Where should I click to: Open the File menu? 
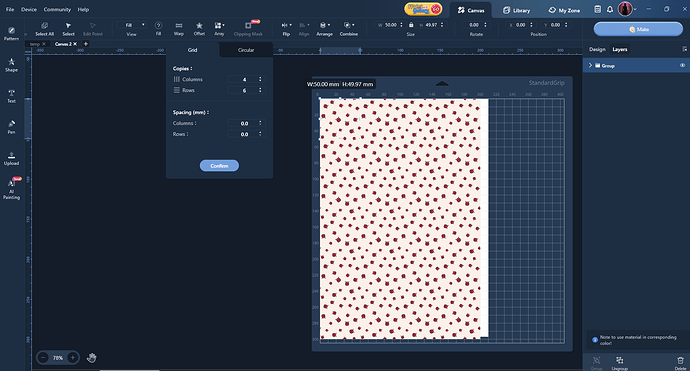(x=10, y=9)
